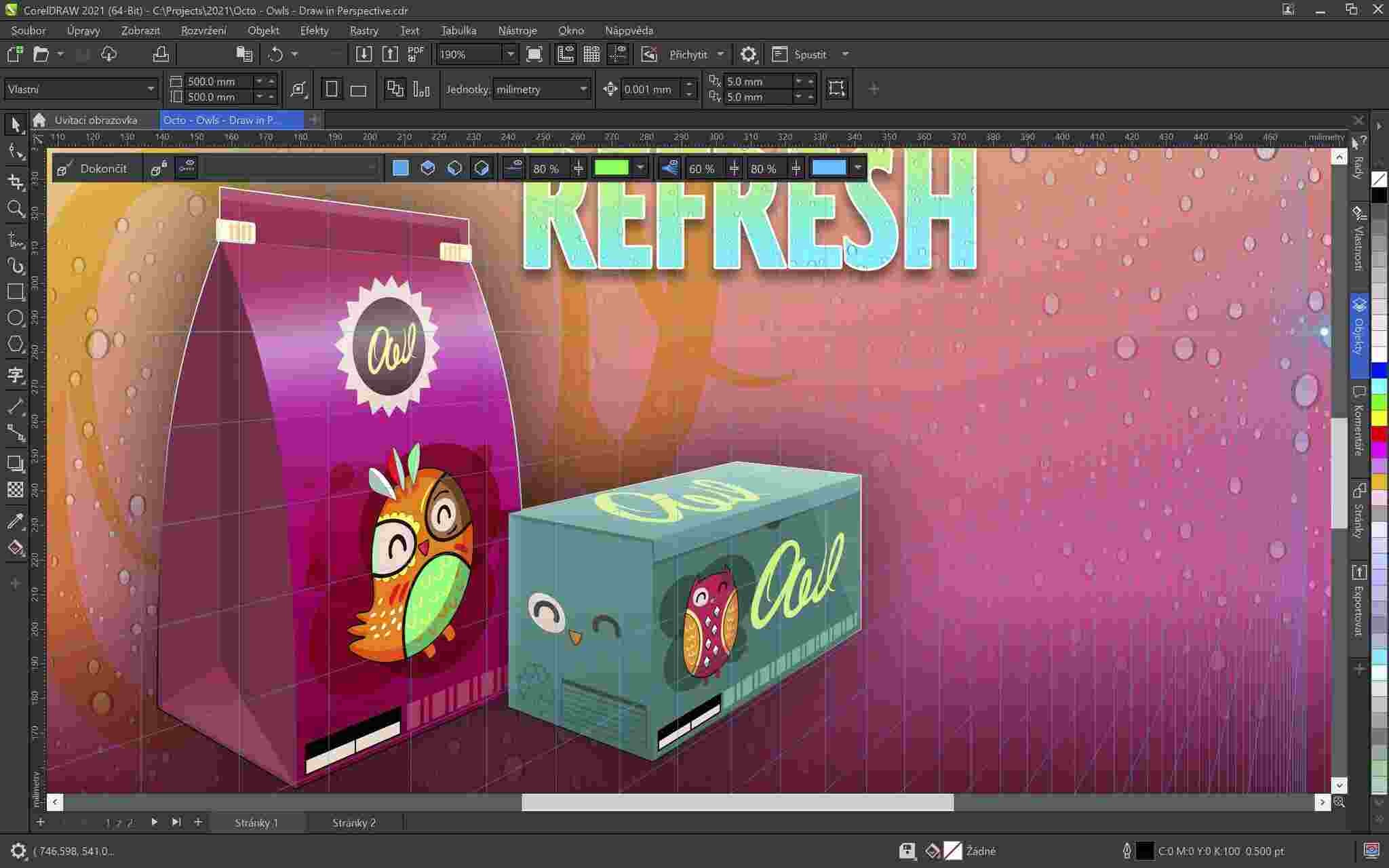Scroll the horizontal scrollbar at bottom
1389x868 pixels.
pos(737,802)
